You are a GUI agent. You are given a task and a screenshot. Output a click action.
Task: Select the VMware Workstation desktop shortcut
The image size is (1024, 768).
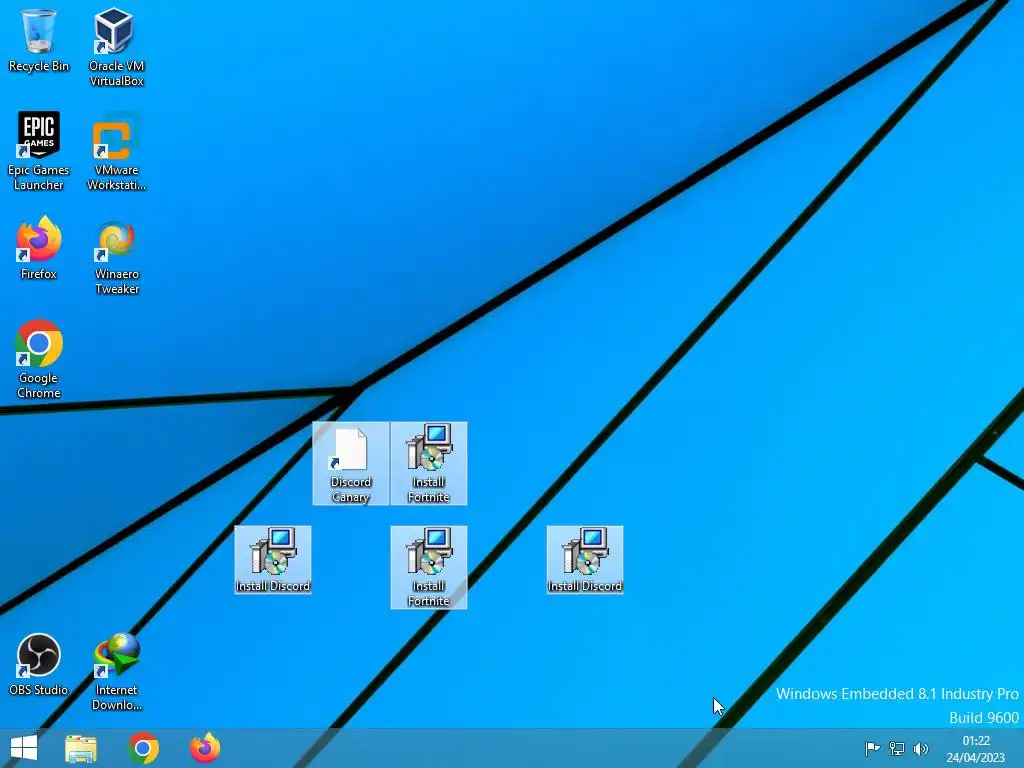(x=116, y=151)
